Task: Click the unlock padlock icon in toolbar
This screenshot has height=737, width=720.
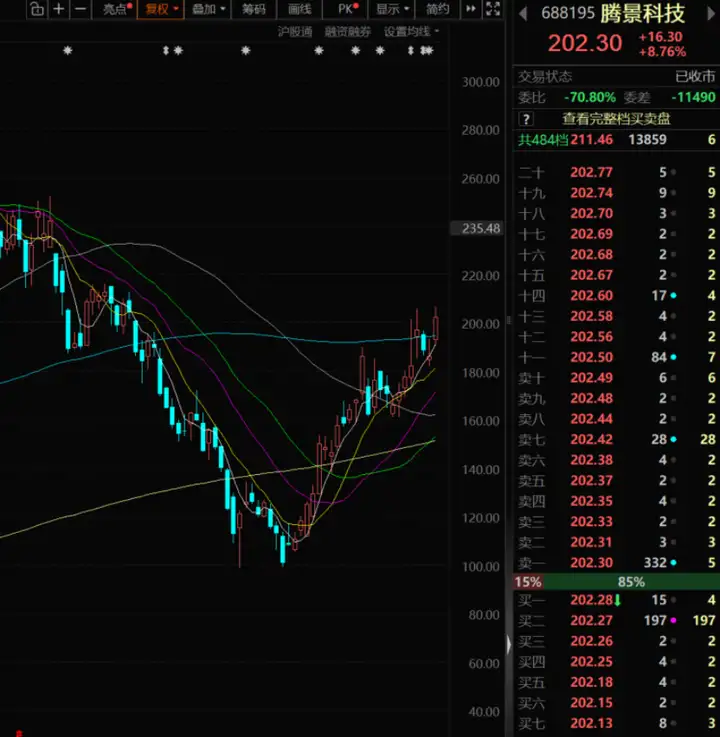Action: 37,9
